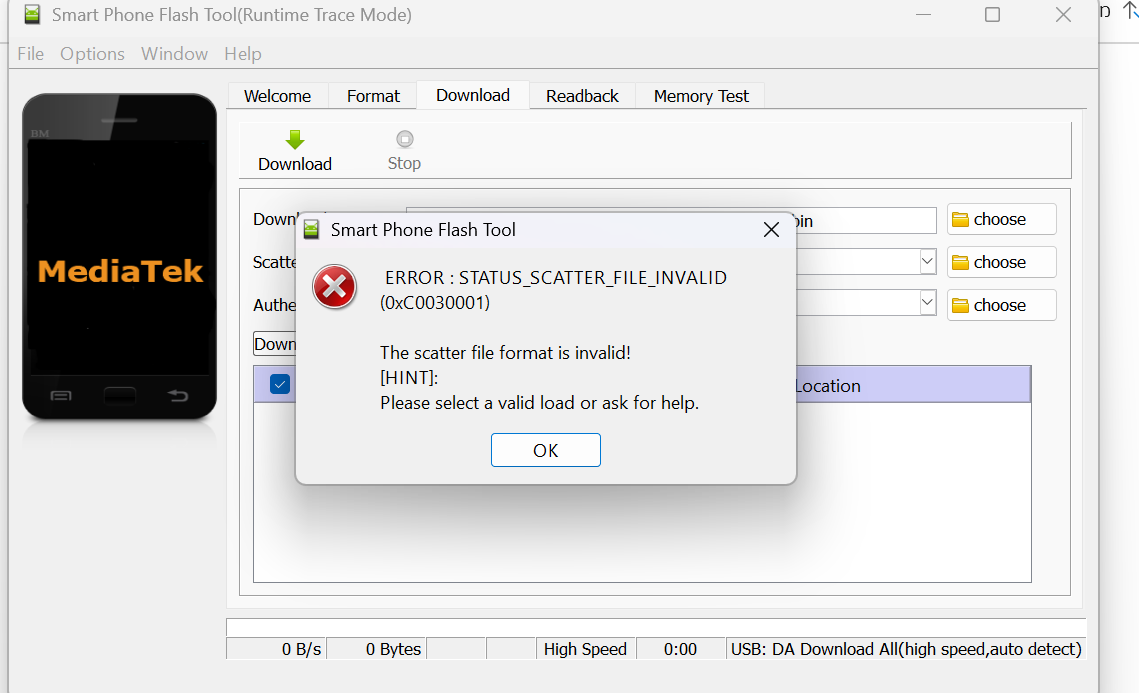Image resolution: width=1139 pixels, height=693 pixels.
Task: Click the red error icon in dialog
Action: coord(334,288)
